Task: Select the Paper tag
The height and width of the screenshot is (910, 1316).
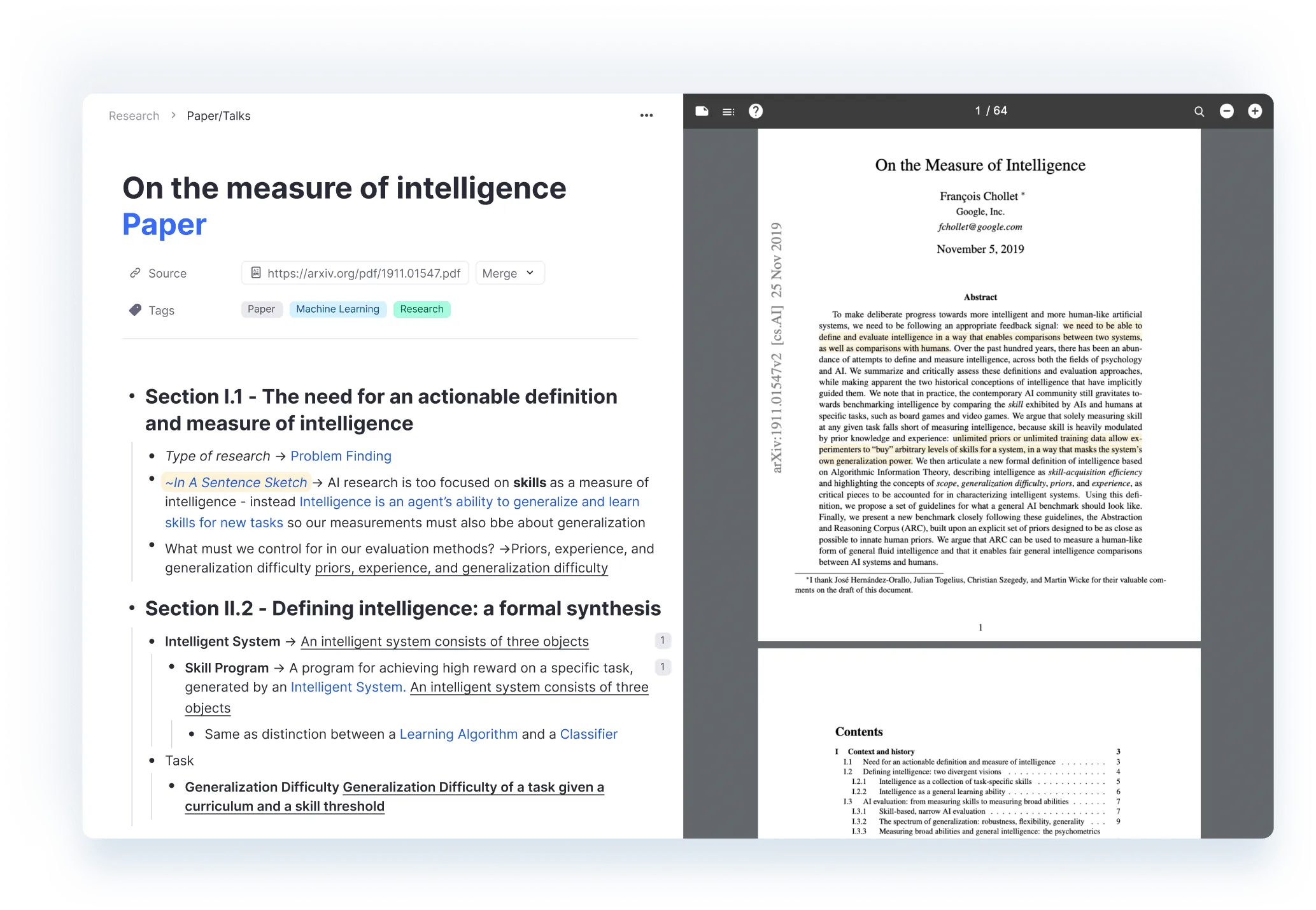Action: [x=261, y=309]
